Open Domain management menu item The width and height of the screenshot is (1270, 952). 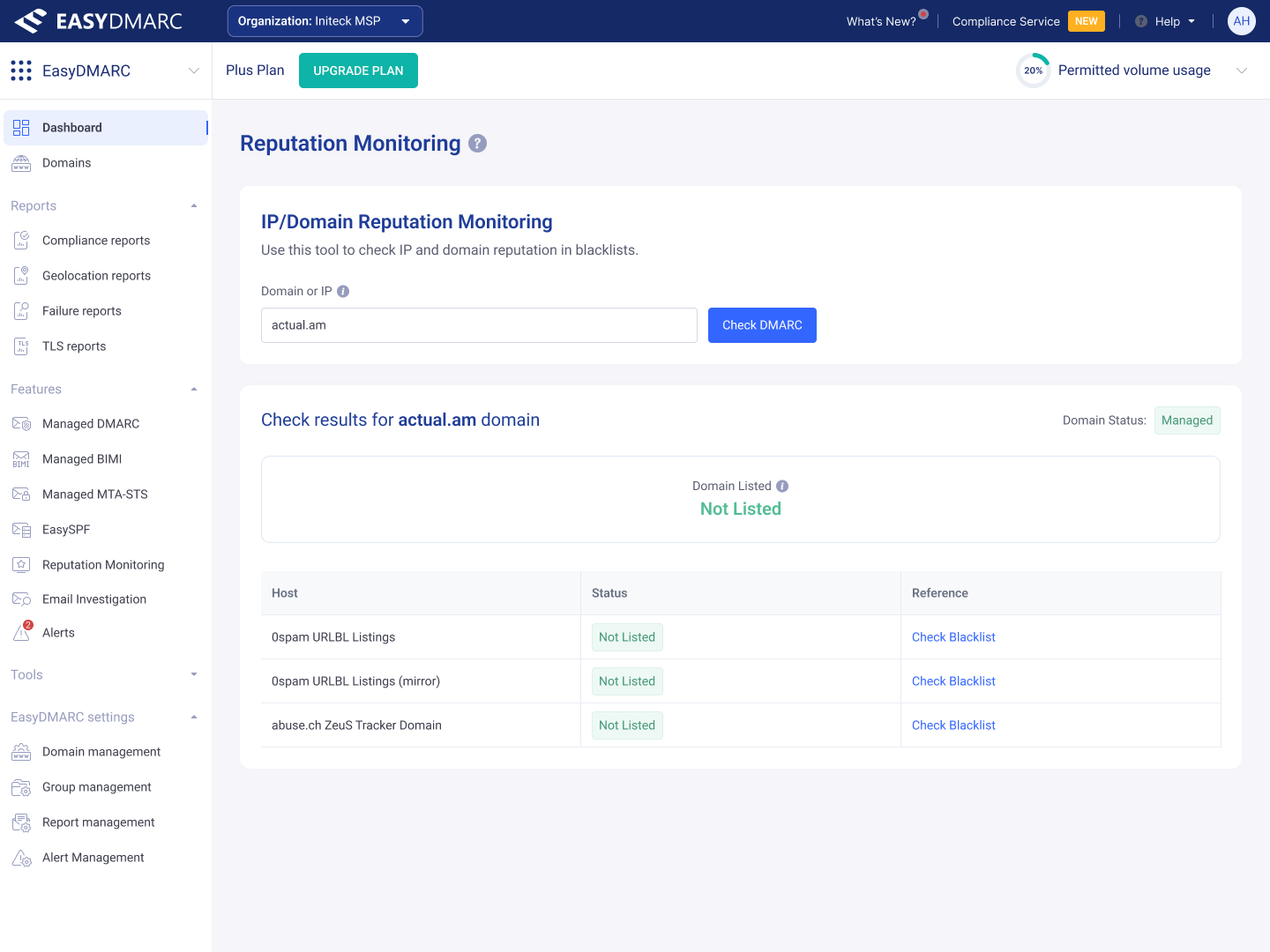tap(106, 752)
